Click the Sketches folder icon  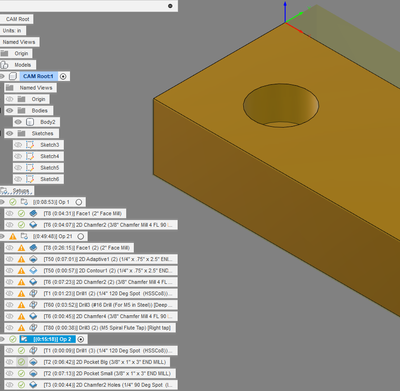click(x=21, y=133)
